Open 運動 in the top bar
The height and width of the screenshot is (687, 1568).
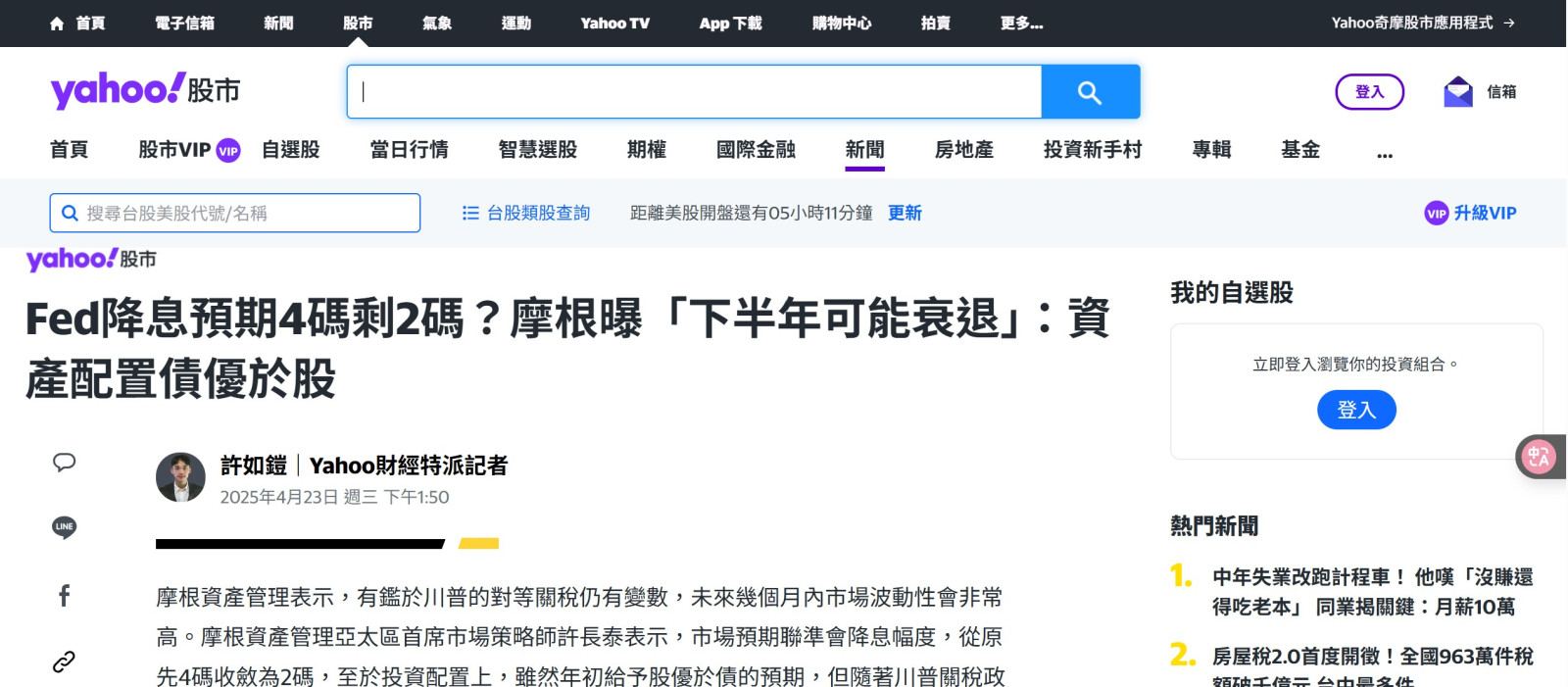[516, 24]
